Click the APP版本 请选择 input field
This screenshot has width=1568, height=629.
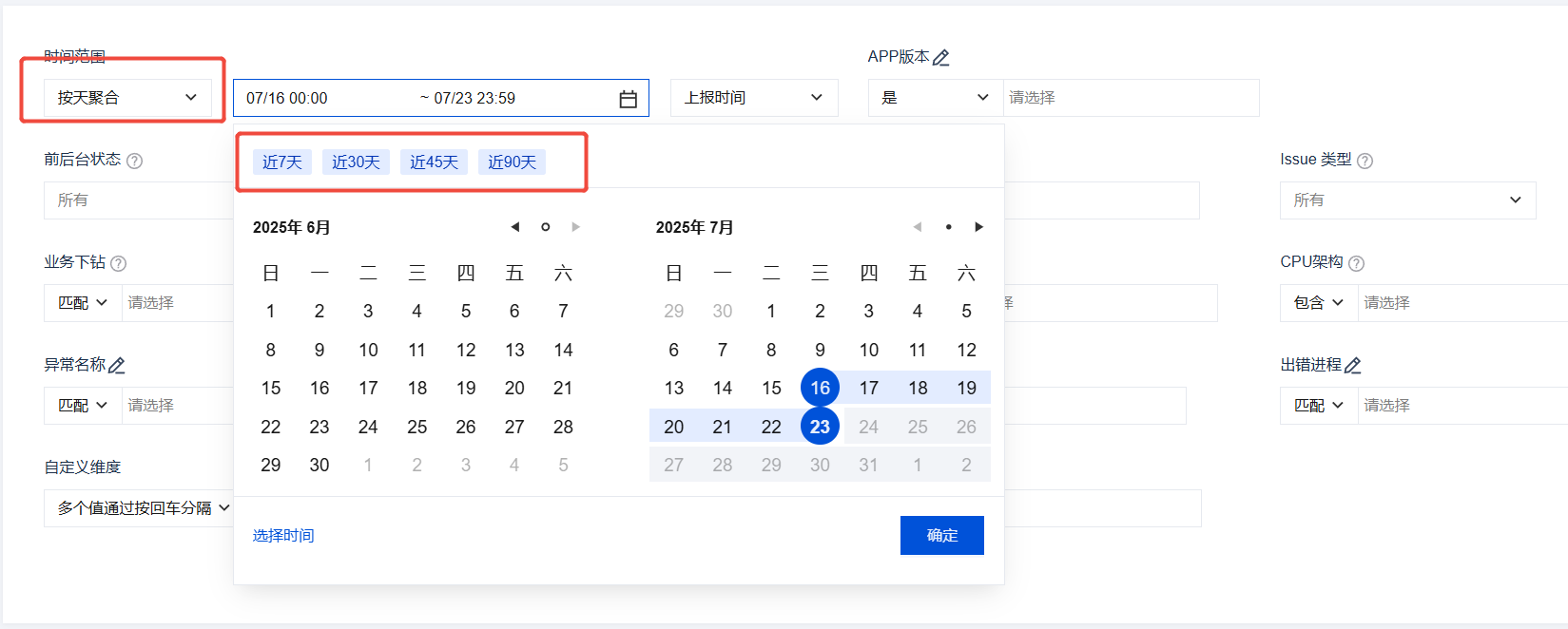(1130, 98)
